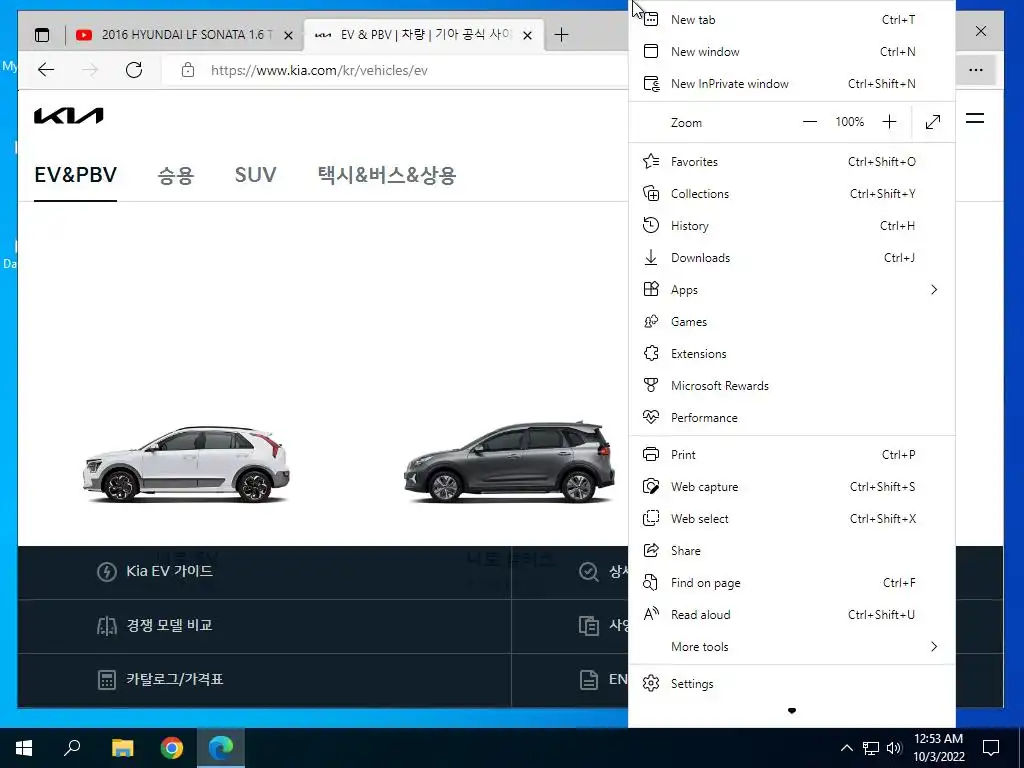Screen dimensions: 1024x768
Task: Select the 택시&버스&상용 tab
Action: 387,175
